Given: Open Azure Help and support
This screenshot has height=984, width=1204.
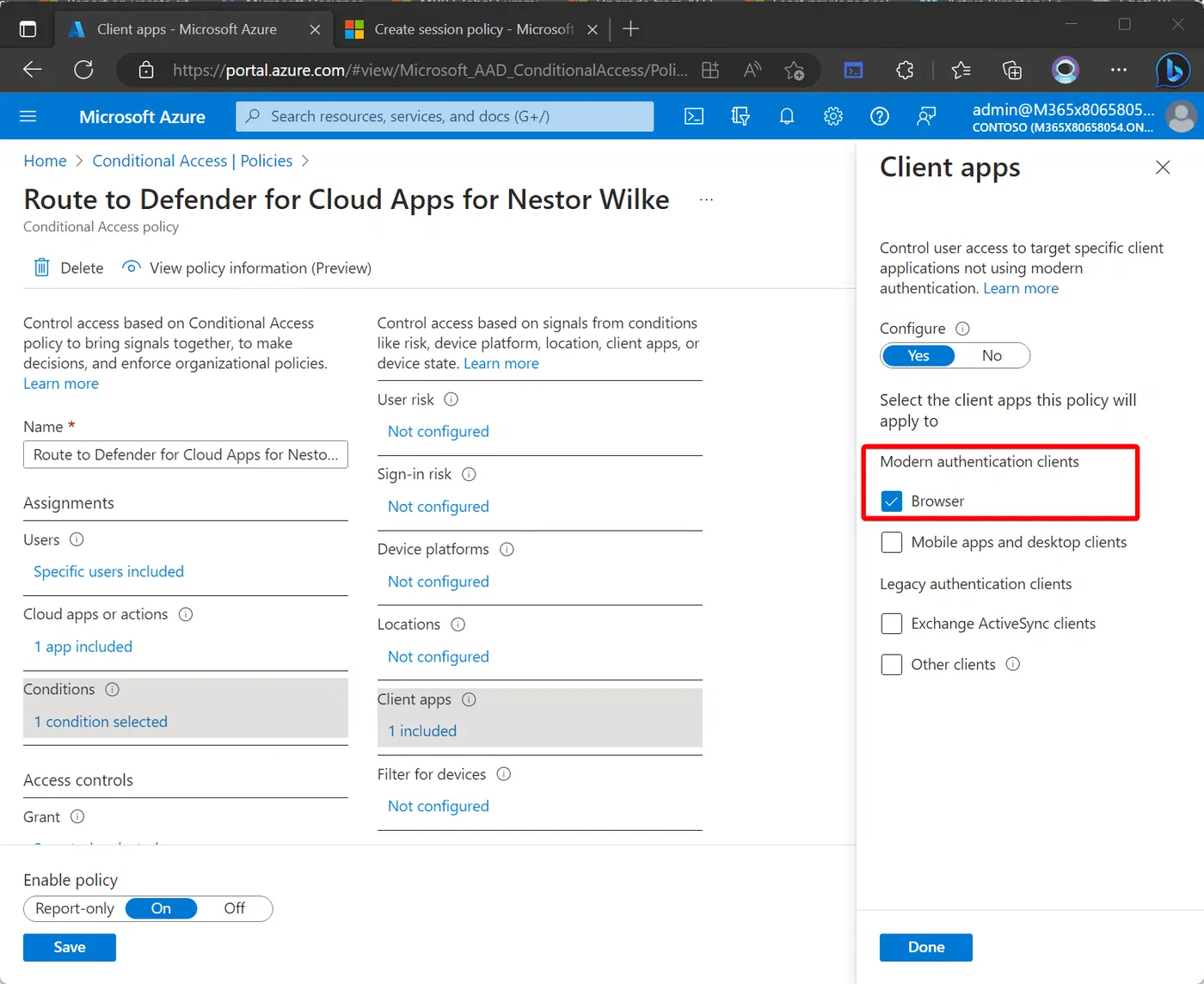Looking at the screenshot, I should pos(880,116).
